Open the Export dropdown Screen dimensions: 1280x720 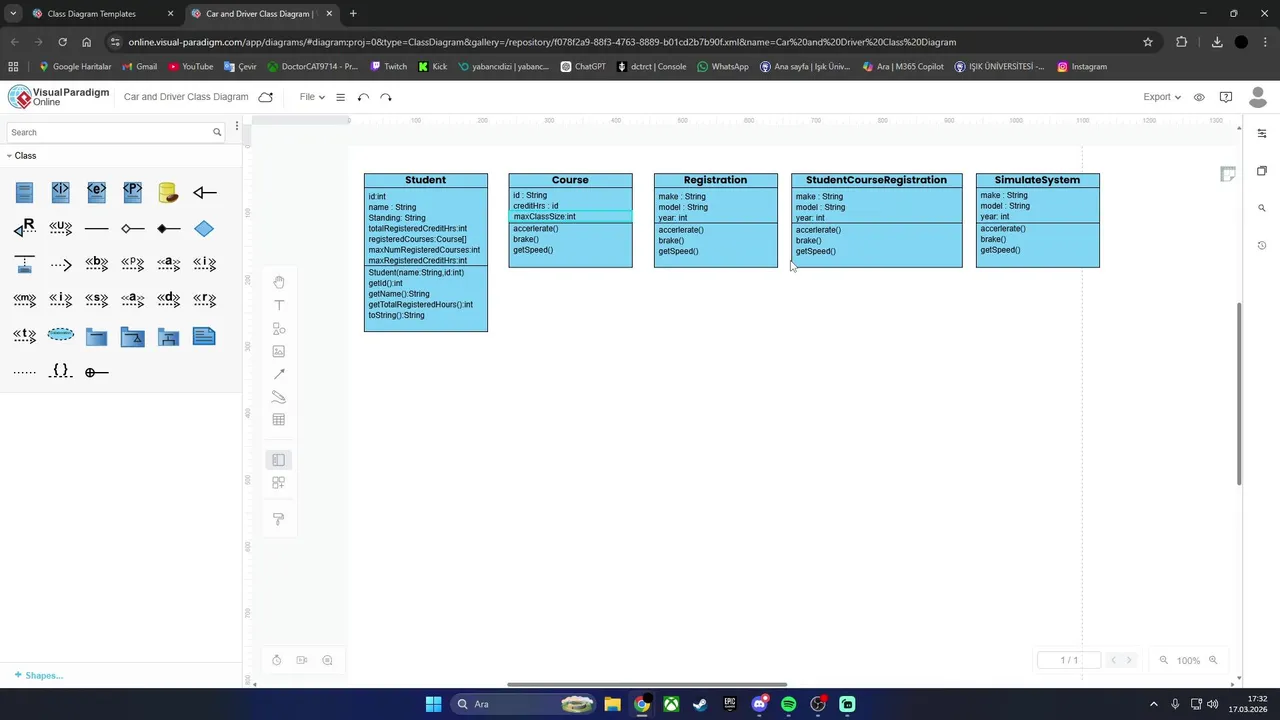pyautogui.click(x=1162, y=97)
